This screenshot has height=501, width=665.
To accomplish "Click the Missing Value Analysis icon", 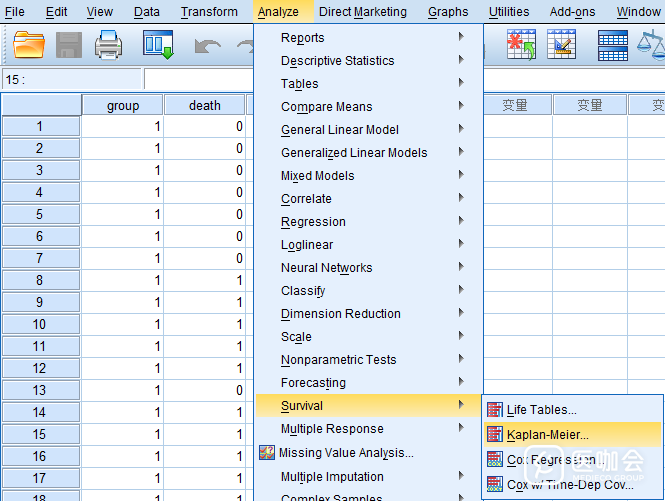I will (x=267, y=453).
